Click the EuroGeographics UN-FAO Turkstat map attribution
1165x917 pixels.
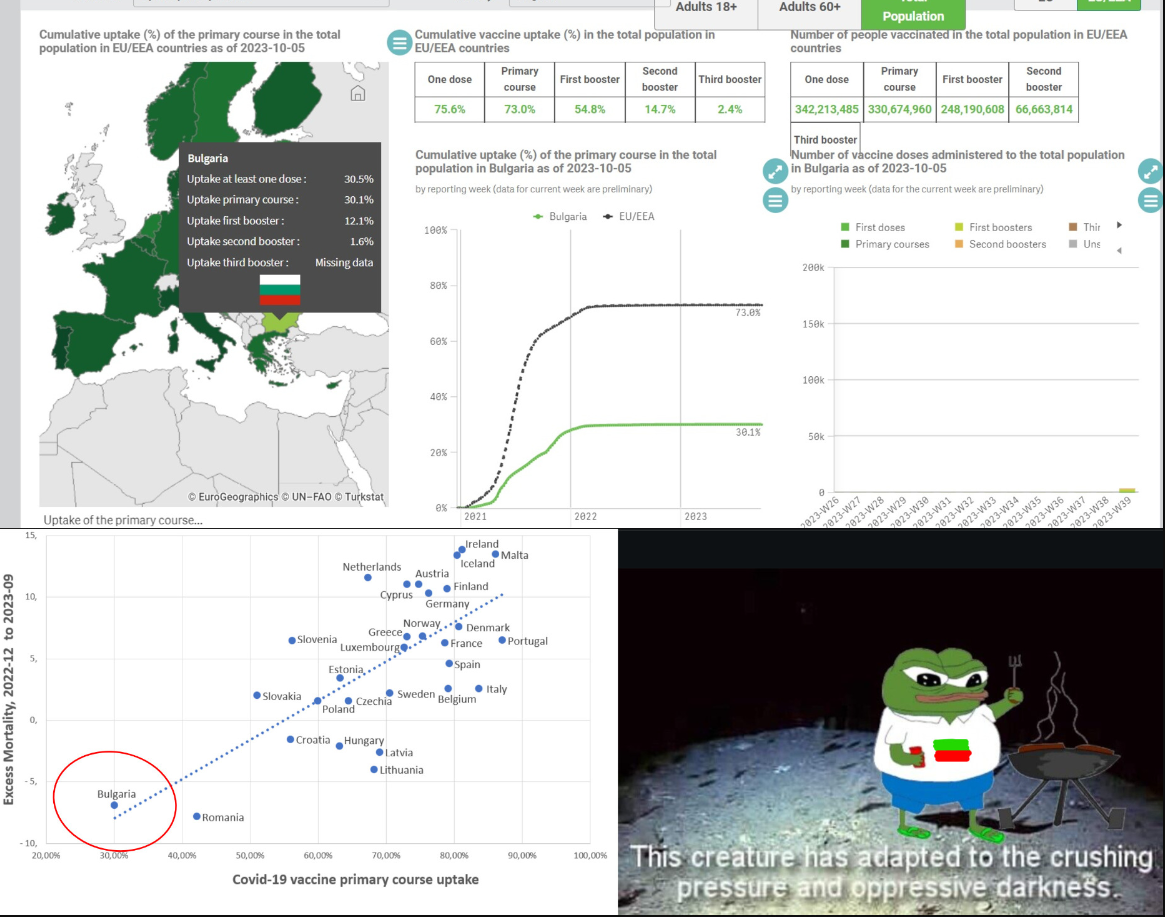pyautogui.click(x=286, y=497)
